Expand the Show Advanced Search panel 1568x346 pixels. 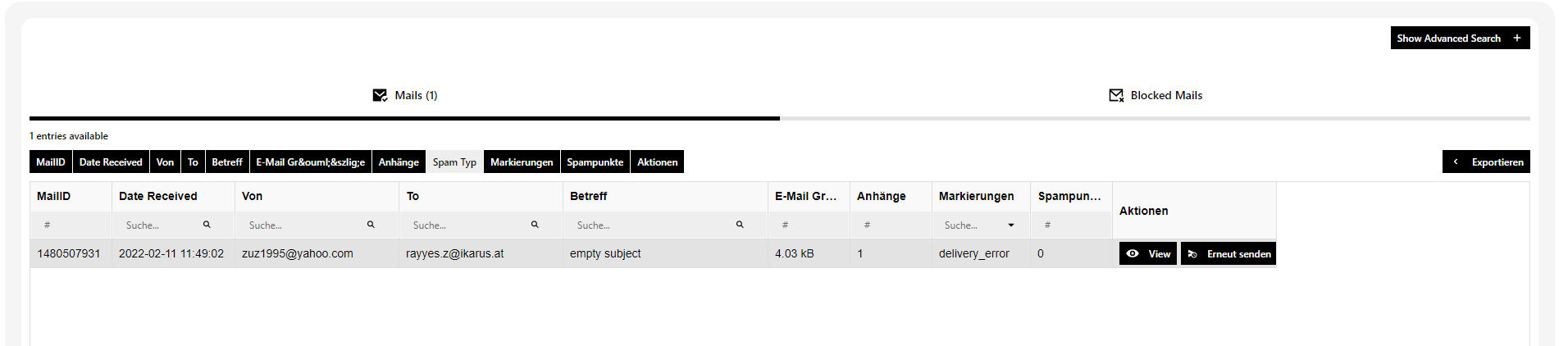click(1460, 38)
